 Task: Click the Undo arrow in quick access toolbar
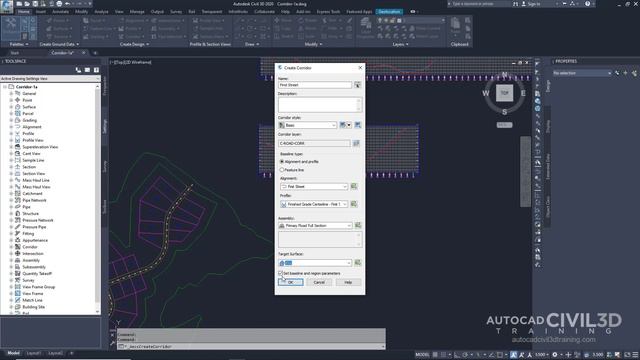(67, 4)
